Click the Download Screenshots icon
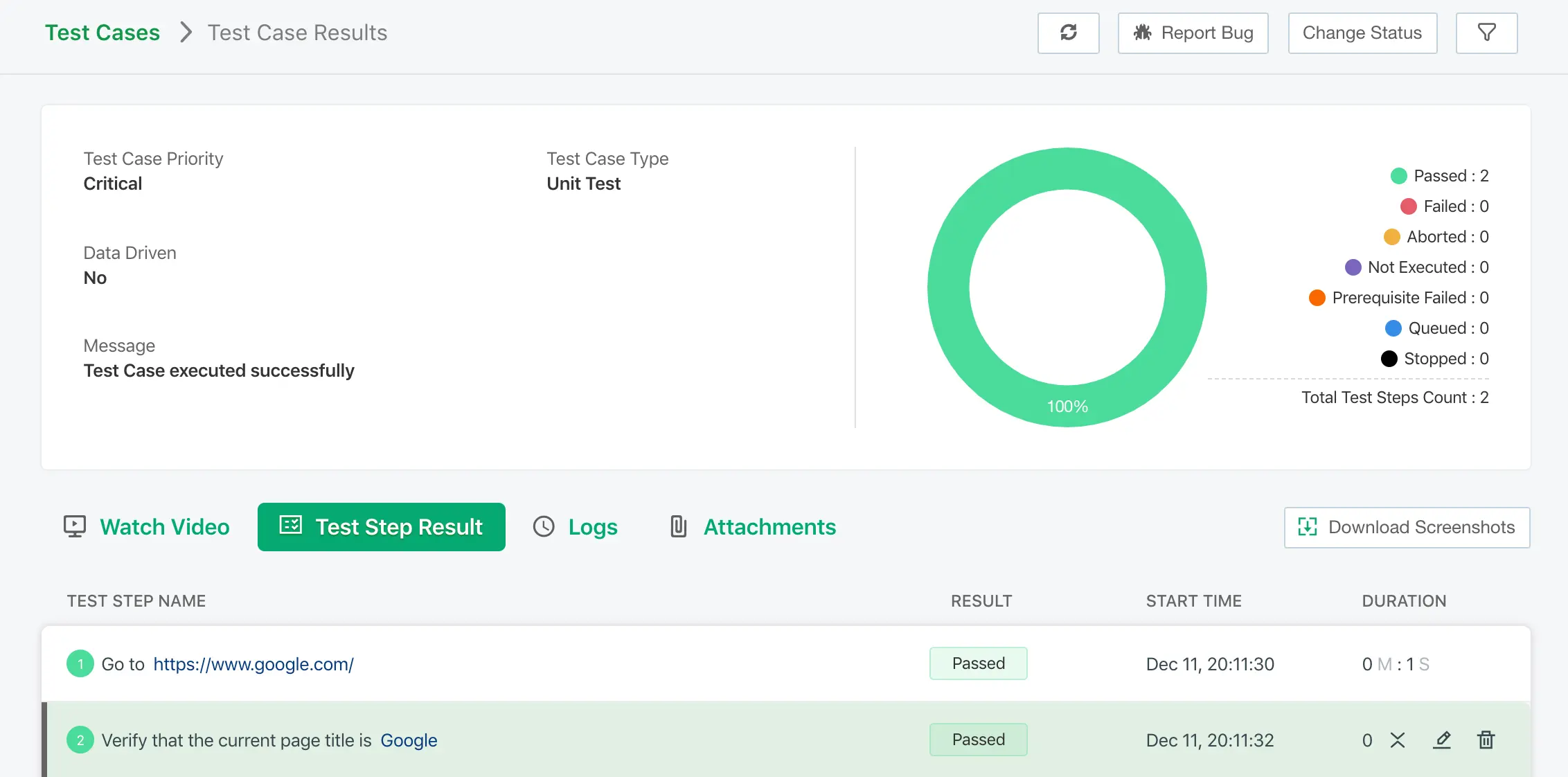Viewport: 1568px width, 777px height. tap(1307, 526)
